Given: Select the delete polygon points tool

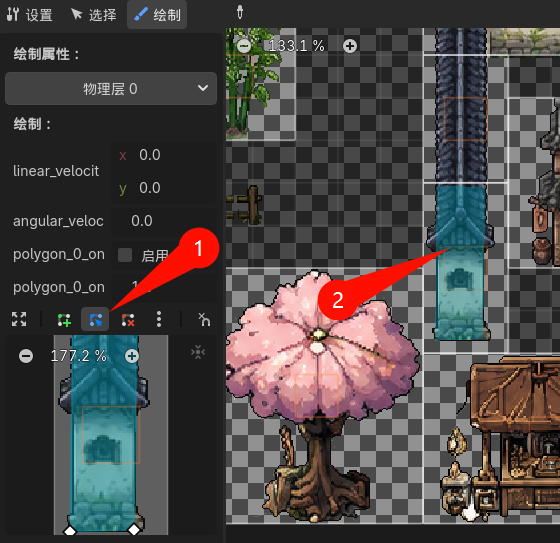Looking at the screenshot, I should click(x=128, y=320).
